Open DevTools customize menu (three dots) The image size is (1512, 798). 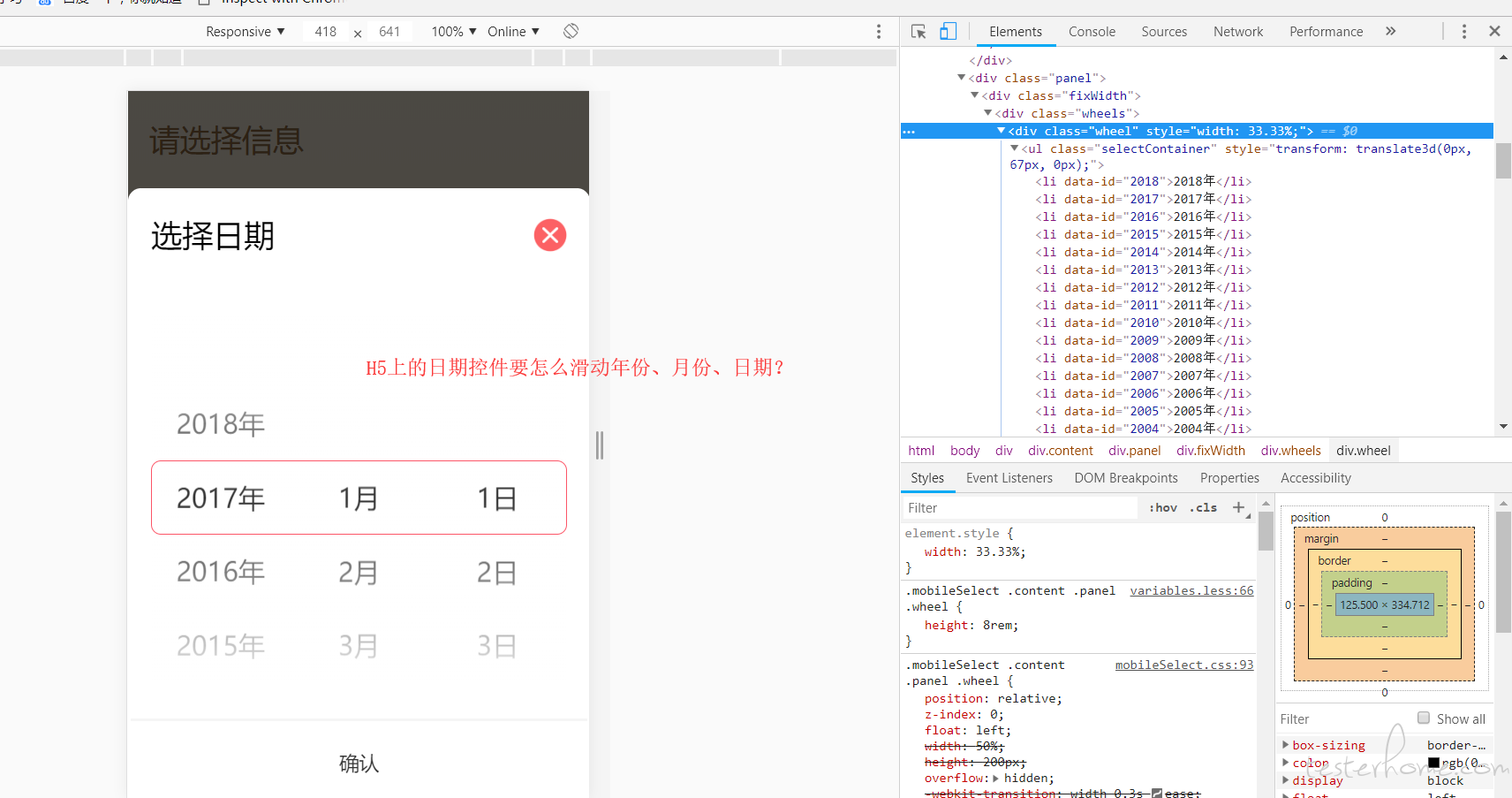1464,31
